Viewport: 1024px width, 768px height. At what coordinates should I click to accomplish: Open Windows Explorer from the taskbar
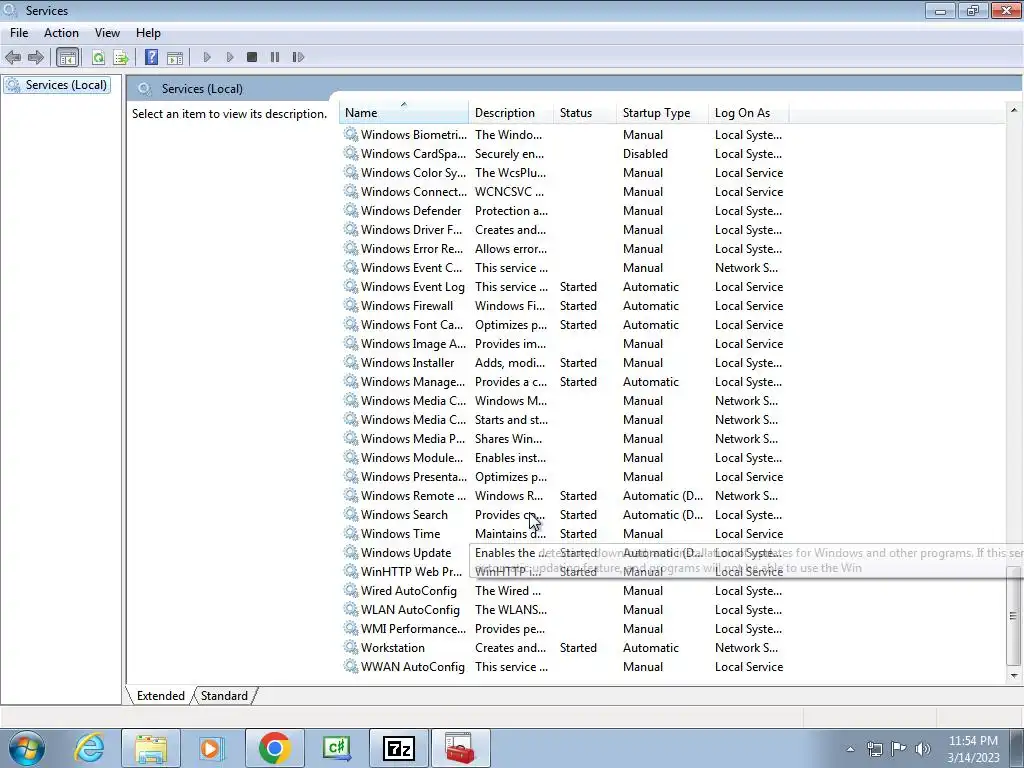(x=151, y=748)
